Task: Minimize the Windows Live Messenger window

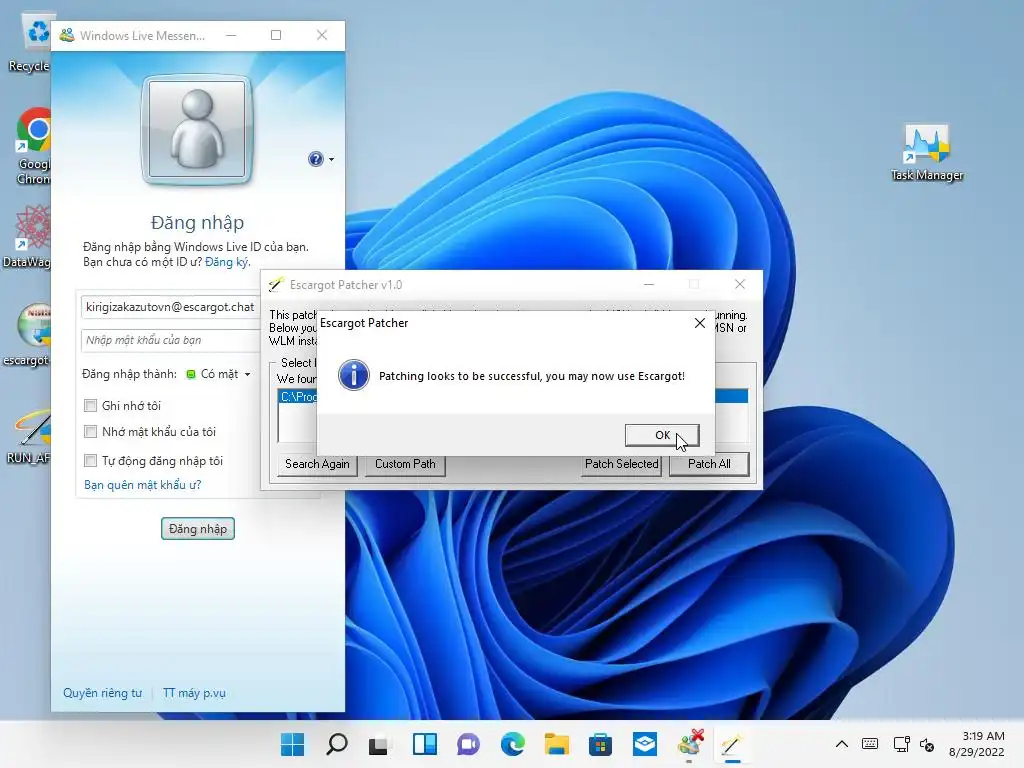Action: [231, 35]
